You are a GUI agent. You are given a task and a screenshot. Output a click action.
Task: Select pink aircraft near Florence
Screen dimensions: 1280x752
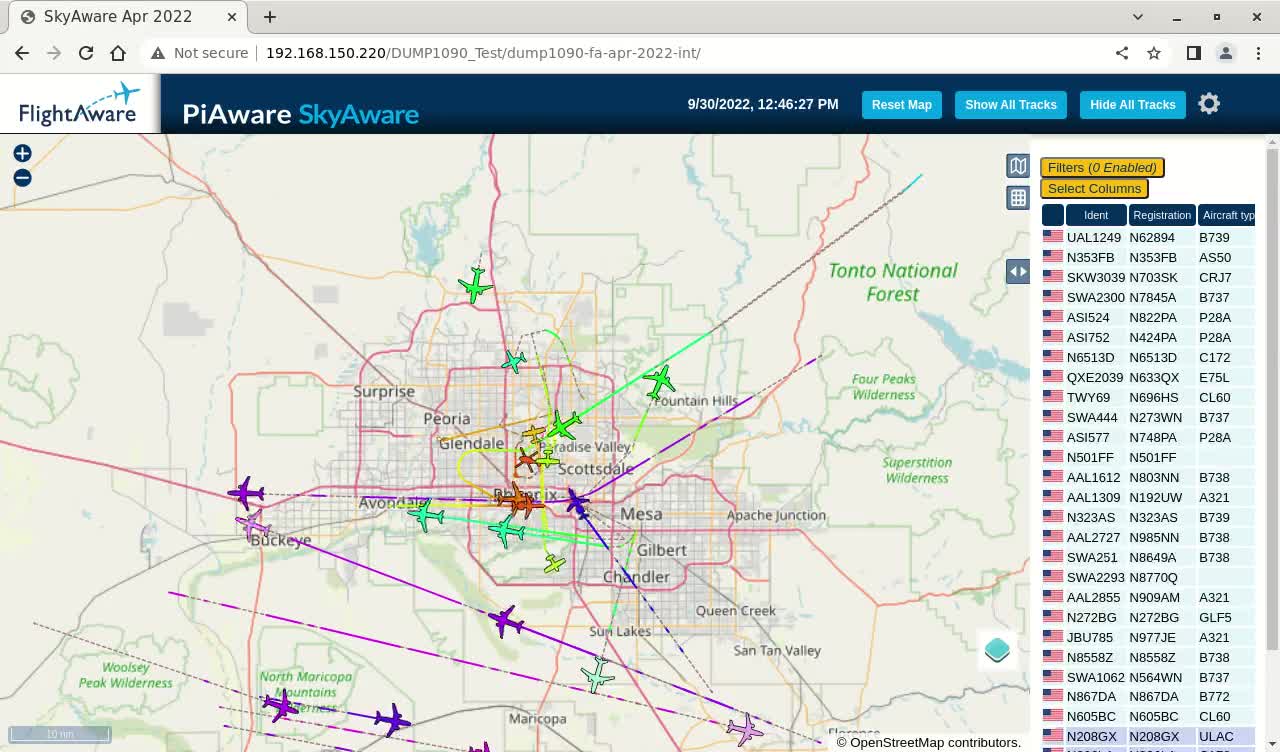pyautogui.click(x=745, y=729)
